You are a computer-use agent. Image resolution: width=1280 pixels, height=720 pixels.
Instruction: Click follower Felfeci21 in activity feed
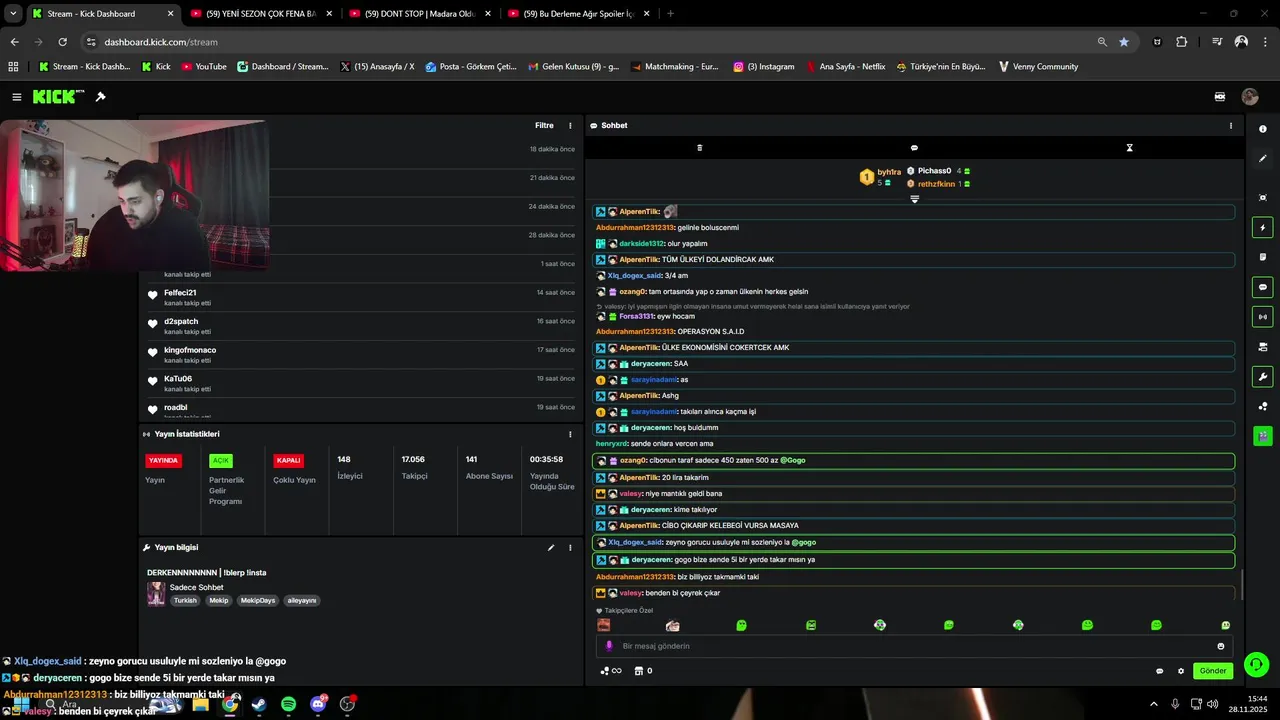[180, 293]
